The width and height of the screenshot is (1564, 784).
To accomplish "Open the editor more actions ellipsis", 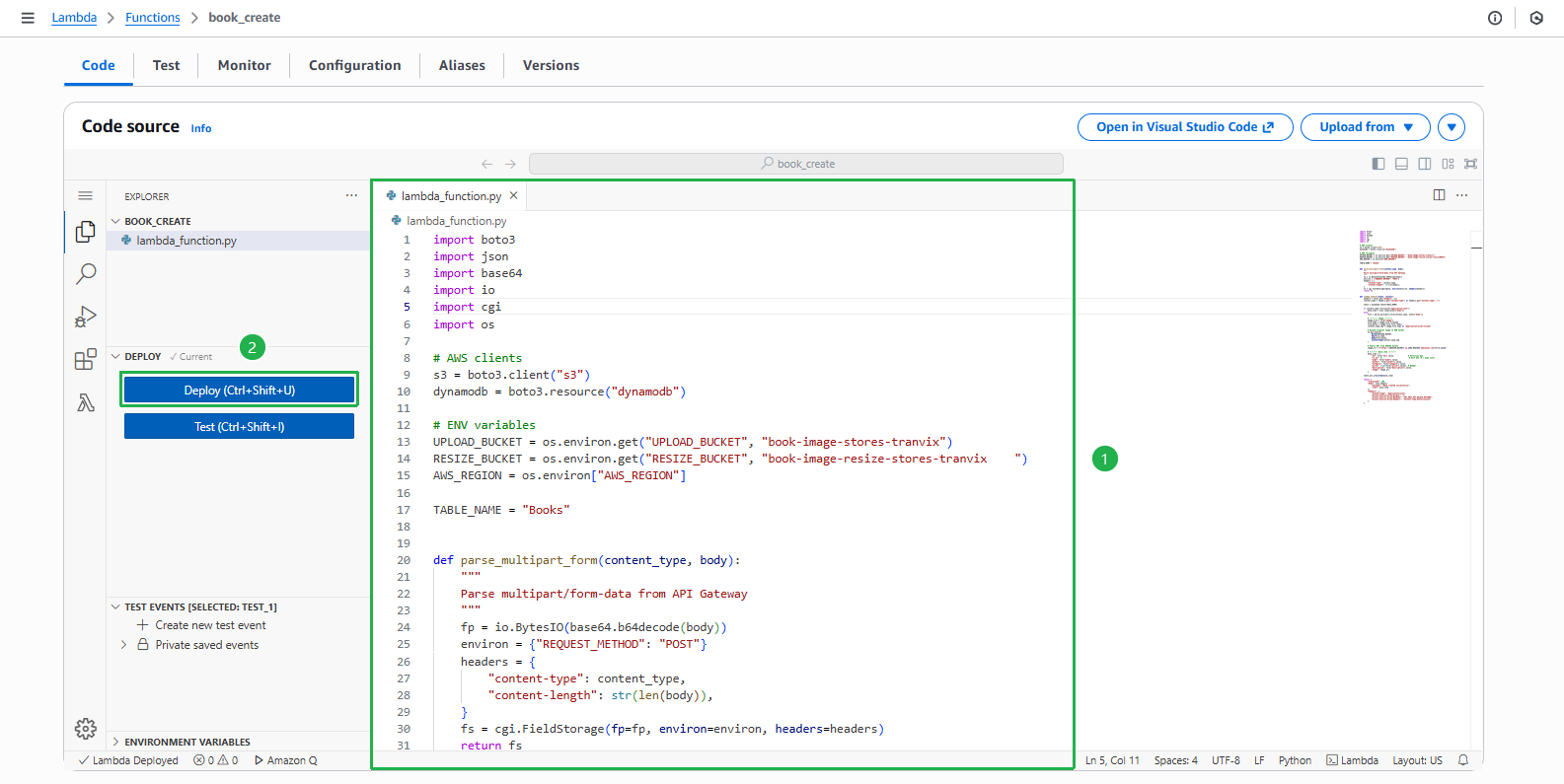I will coord(1462,195).
